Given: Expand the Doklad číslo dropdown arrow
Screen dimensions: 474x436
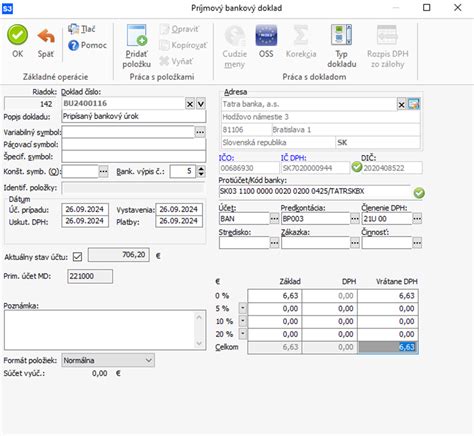Looking at the screenshot, I should [x=201, y=104].
